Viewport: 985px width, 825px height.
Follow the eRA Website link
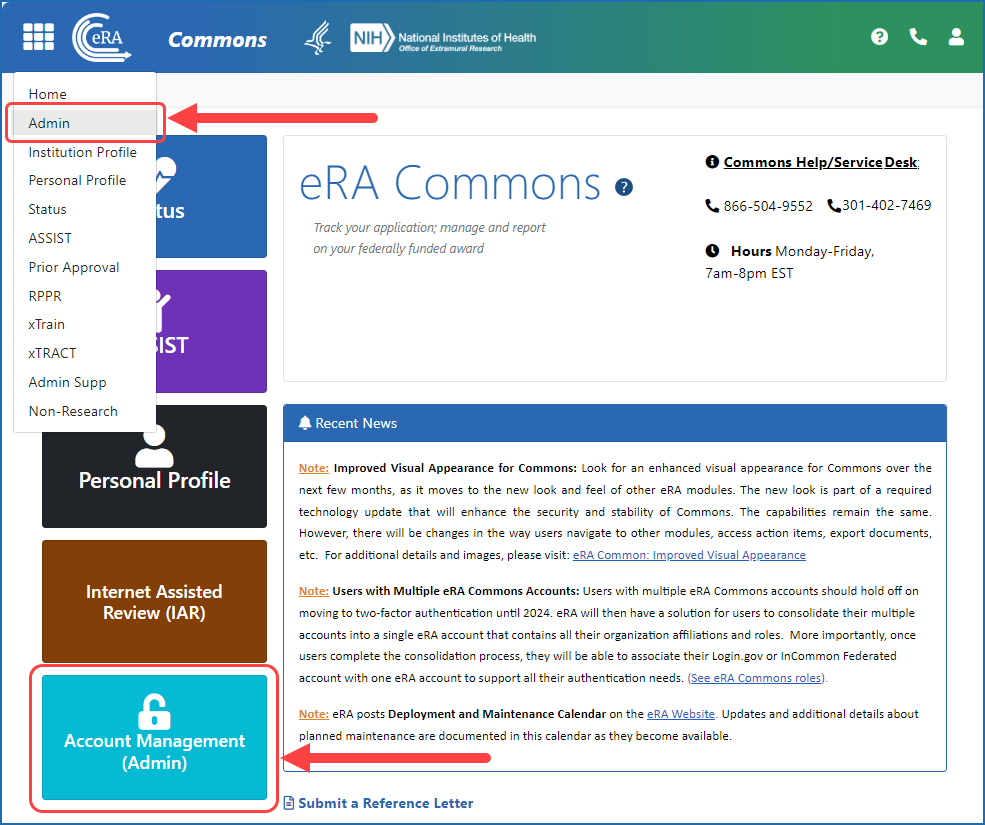[681, 714]
